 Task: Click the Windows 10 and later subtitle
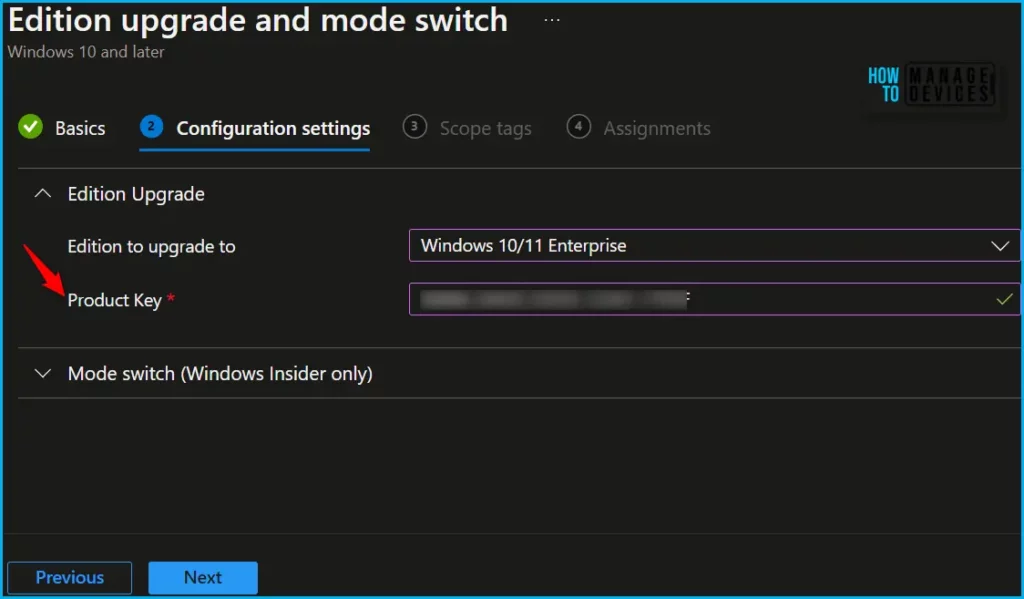(86, 52)
